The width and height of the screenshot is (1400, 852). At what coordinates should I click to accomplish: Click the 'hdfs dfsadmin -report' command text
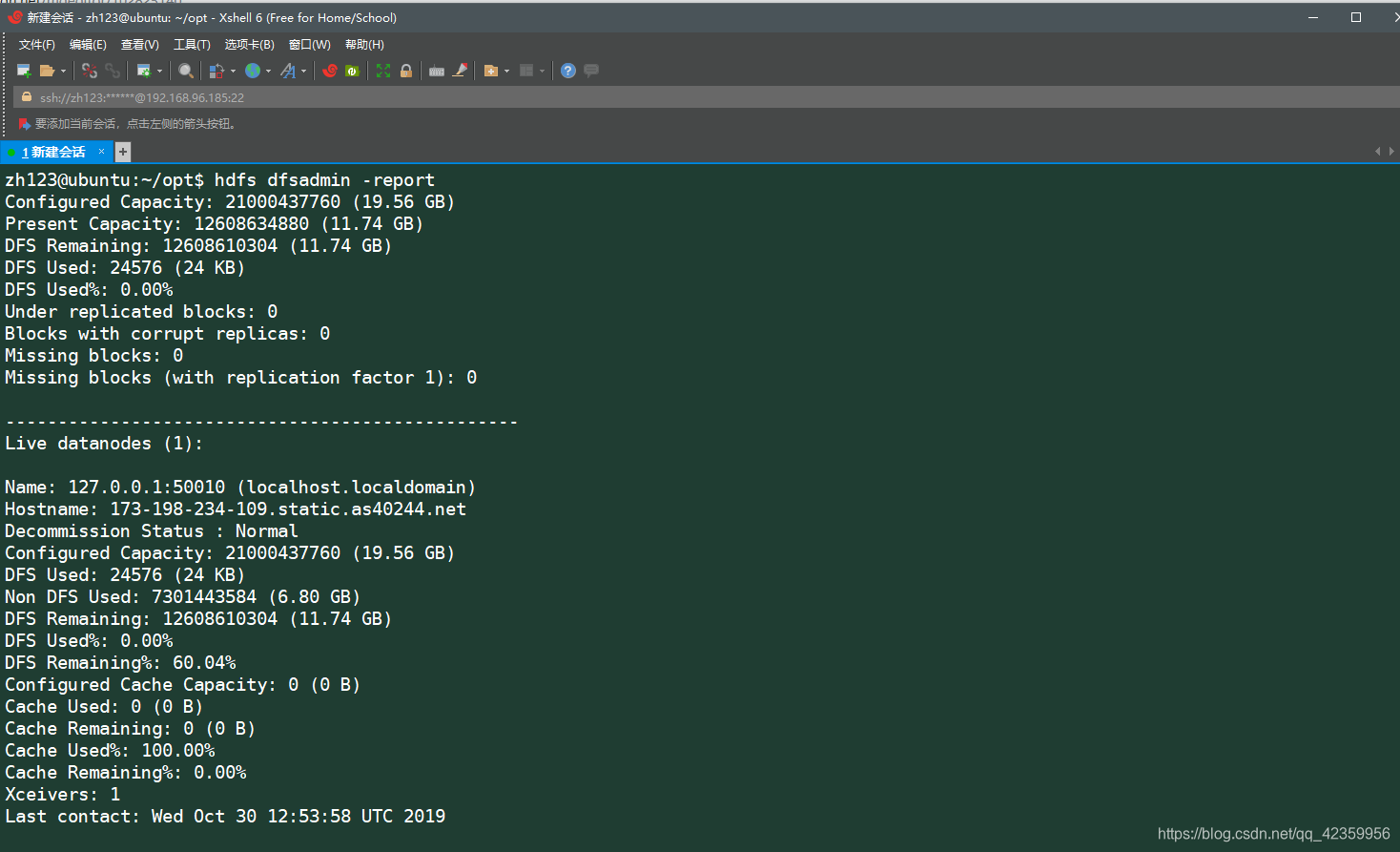coord(324,180)
